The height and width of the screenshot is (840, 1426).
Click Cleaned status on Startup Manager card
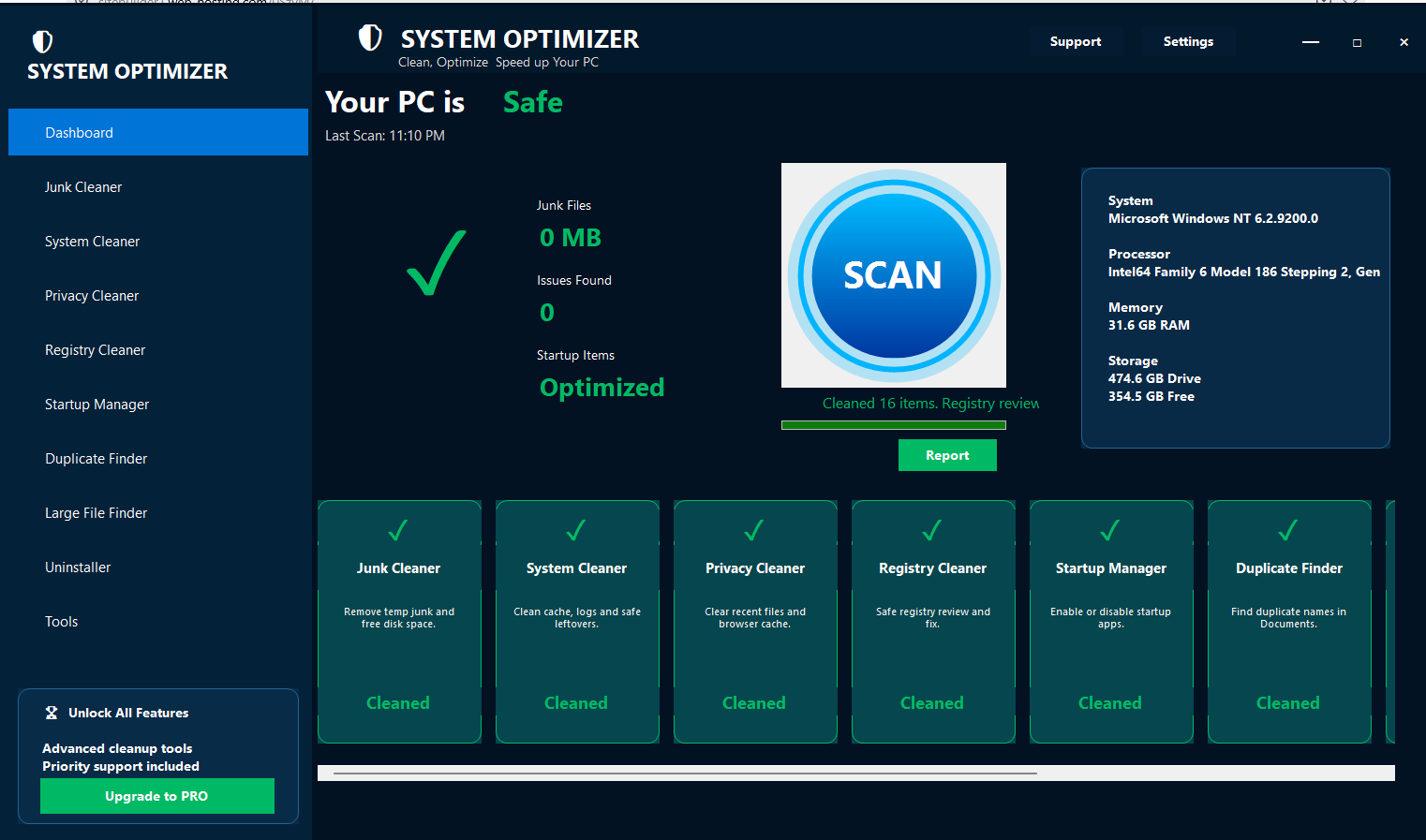(x=1110, y=703)
